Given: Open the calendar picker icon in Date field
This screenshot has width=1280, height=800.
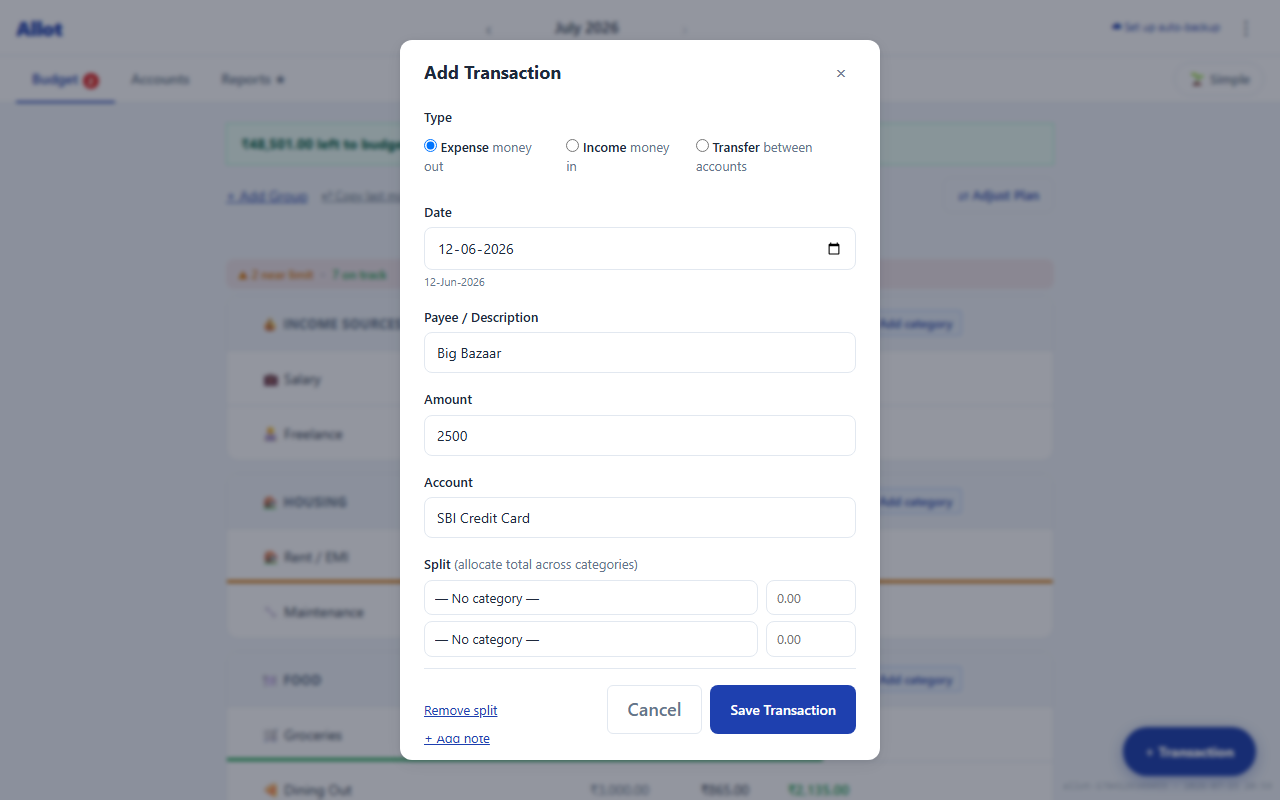Looking at the screenshot, I should 834,249.
